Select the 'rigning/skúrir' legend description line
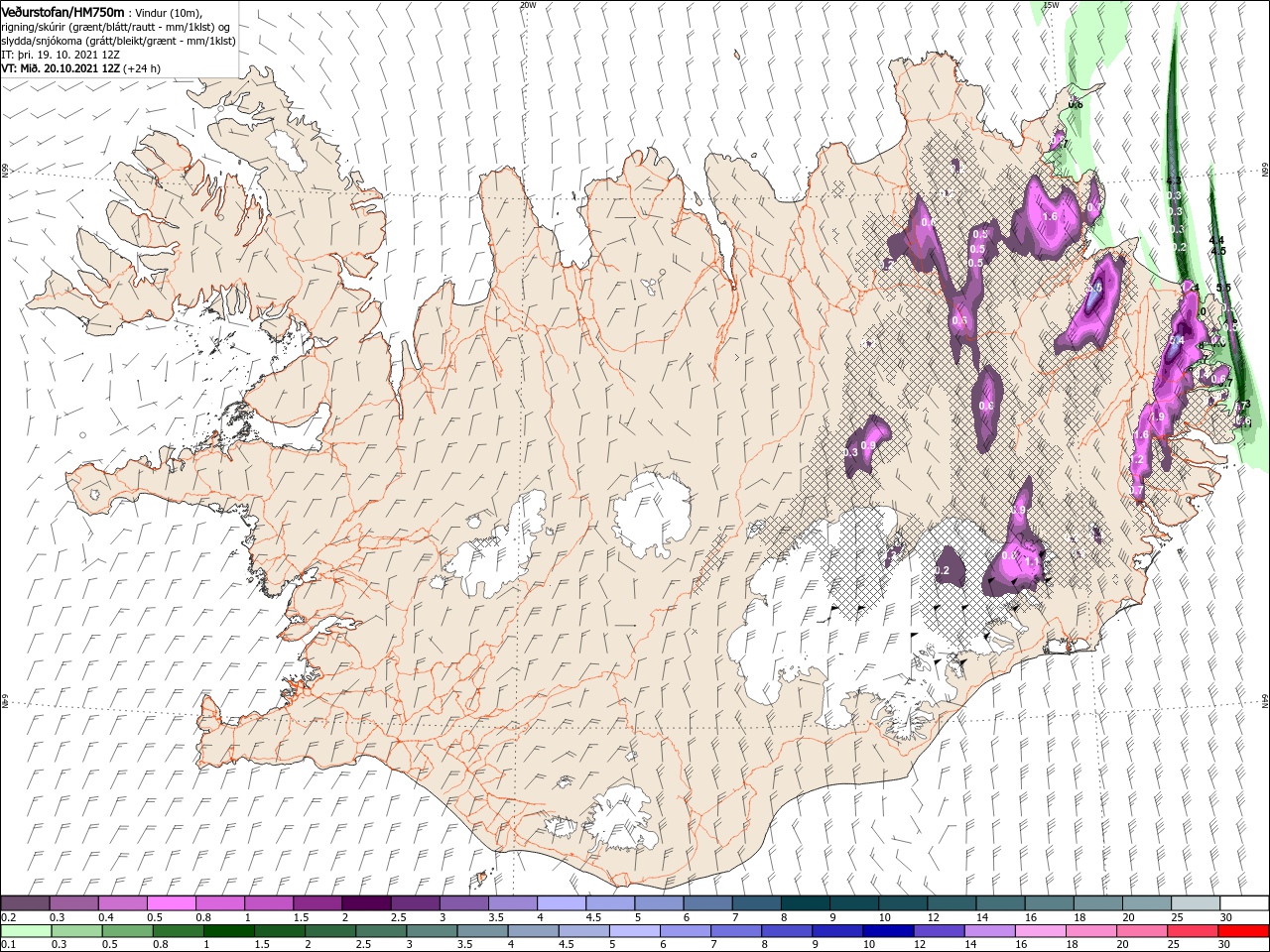Screen dimensions: 1270x952 pyautogui.click(x=114, y=28)
